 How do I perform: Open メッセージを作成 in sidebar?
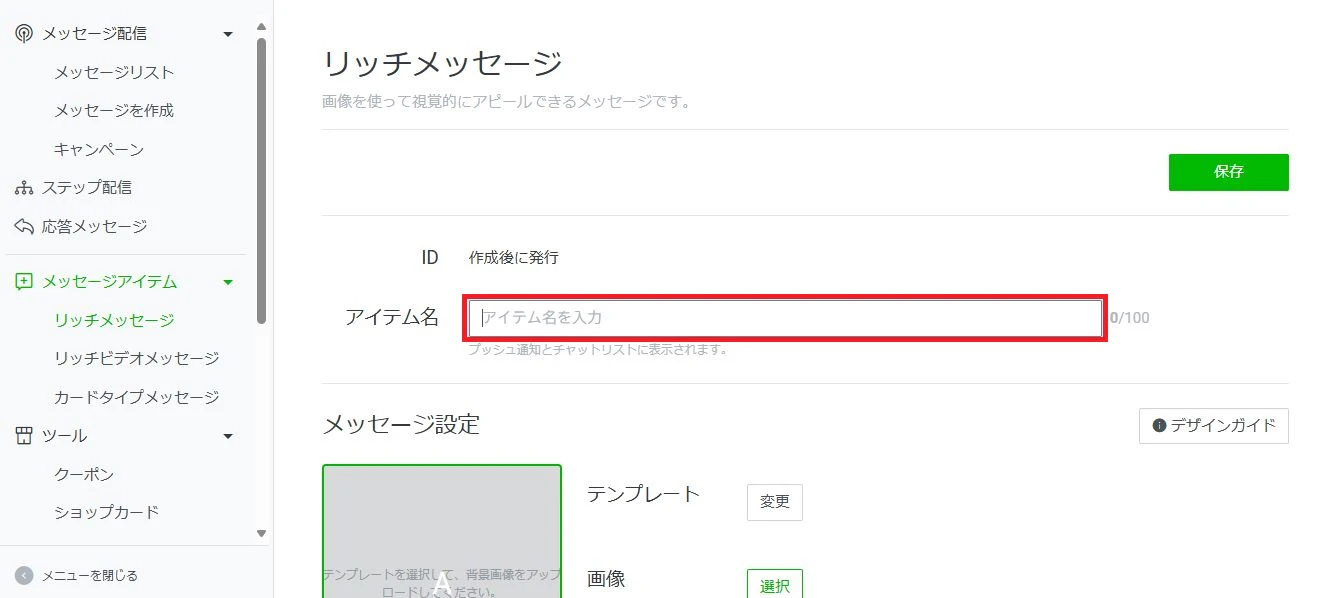coord(114,110)
